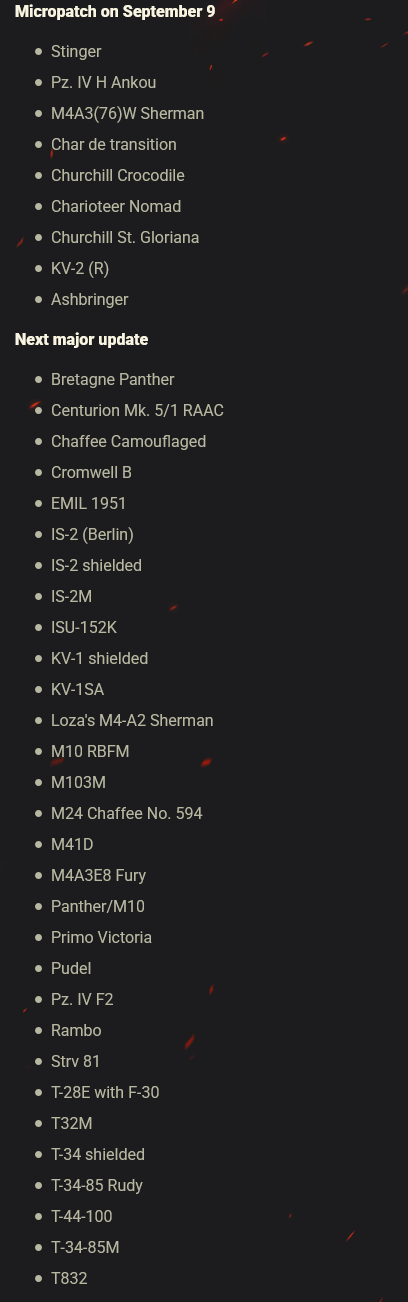This screenshot has height=1302, width=408.
Task: Click the IS-2 (Berlin) entry
Action: click(x=92, y=534)
